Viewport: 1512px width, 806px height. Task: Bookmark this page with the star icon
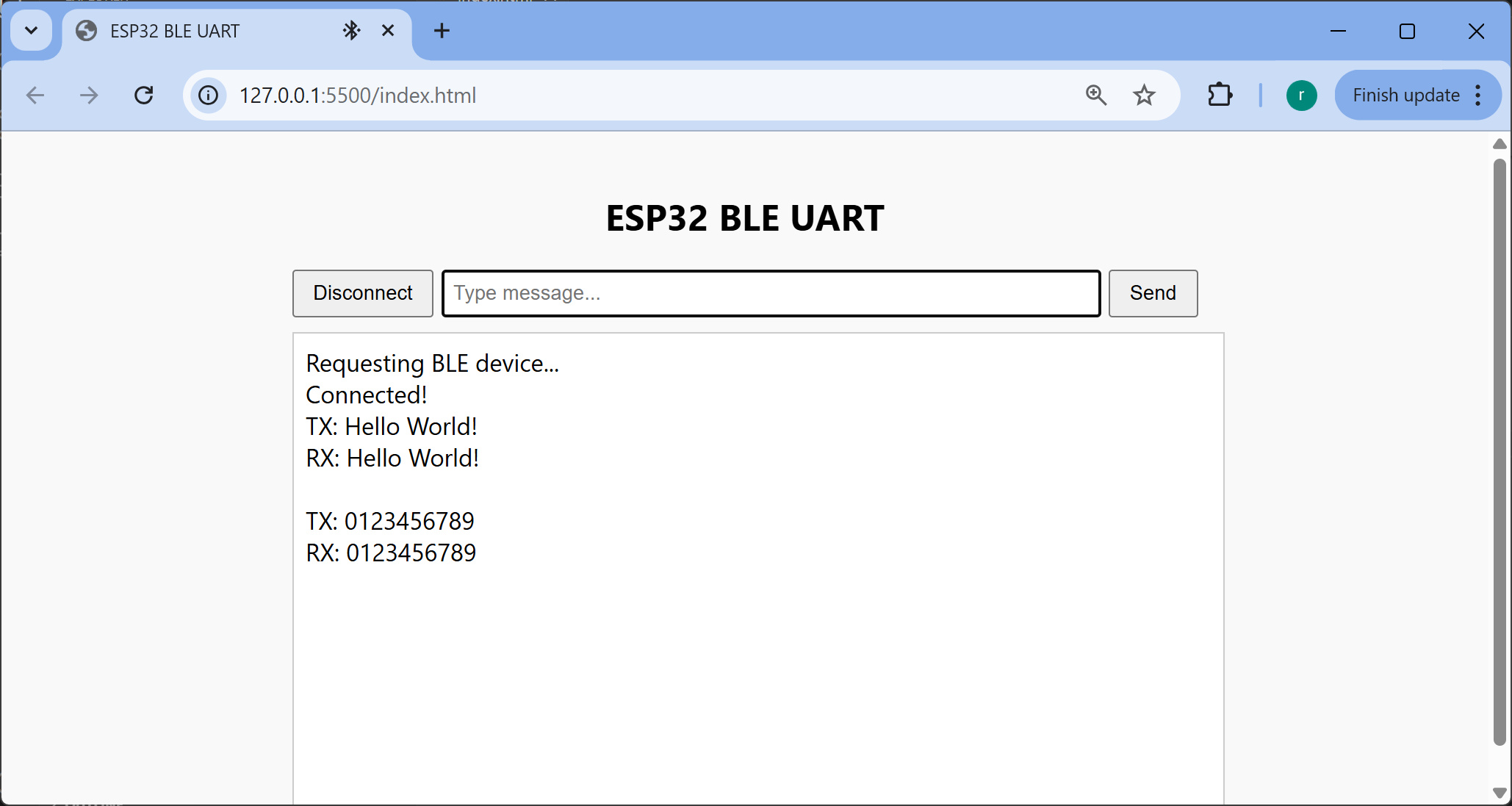(x=1144, y=96)
